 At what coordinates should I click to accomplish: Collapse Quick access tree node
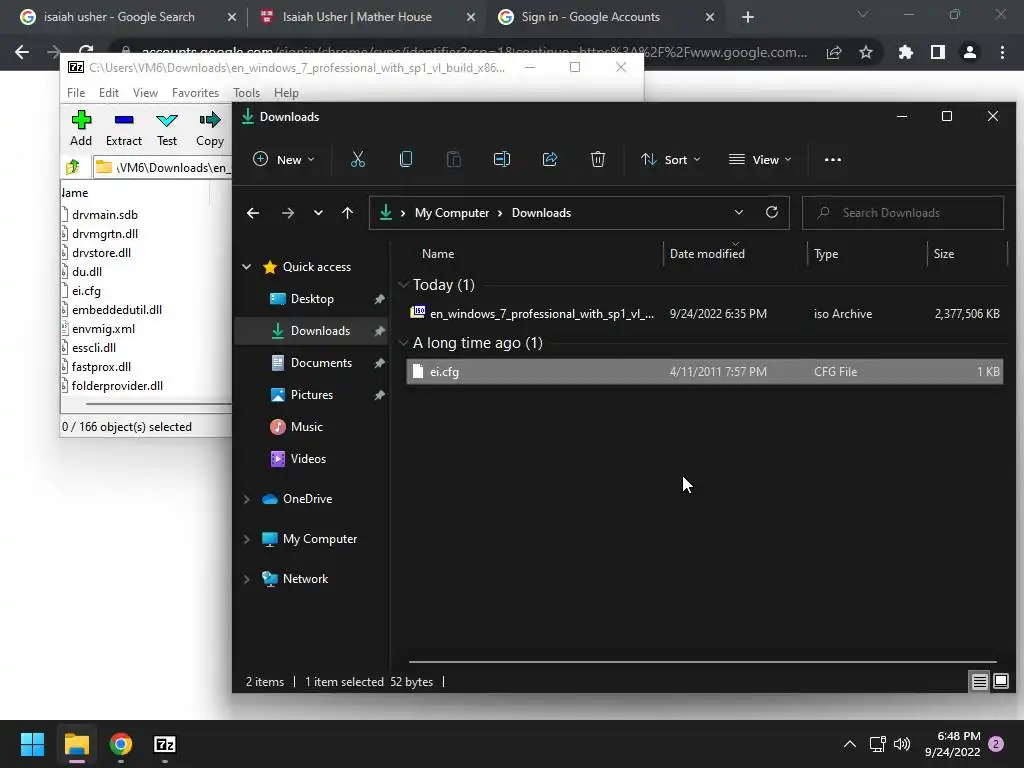[247, 266]
